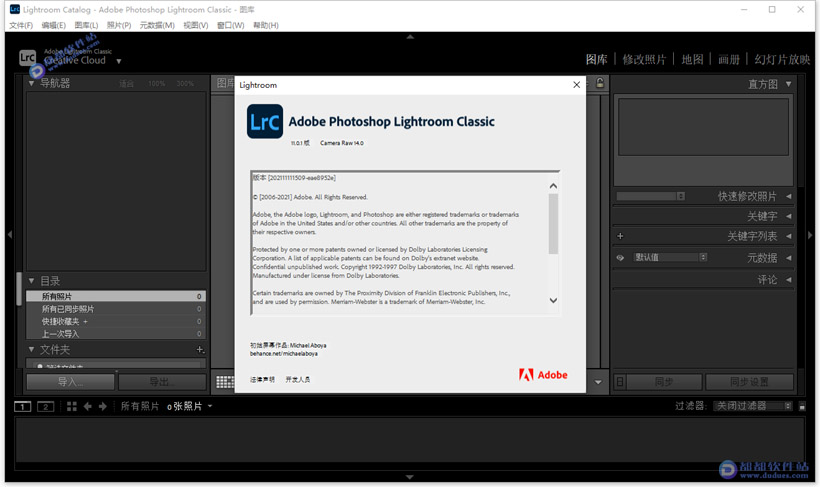
Task: Open the Creative Cloud identity plate dropdown
Action: point(119,61)
